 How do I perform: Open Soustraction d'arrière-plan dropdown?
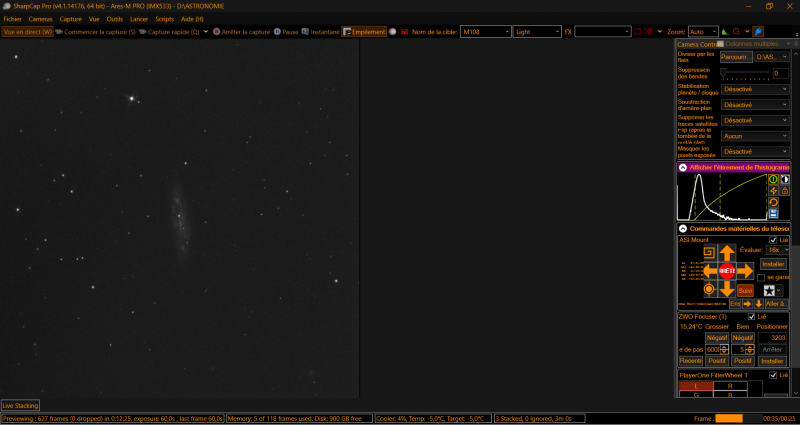755,105
